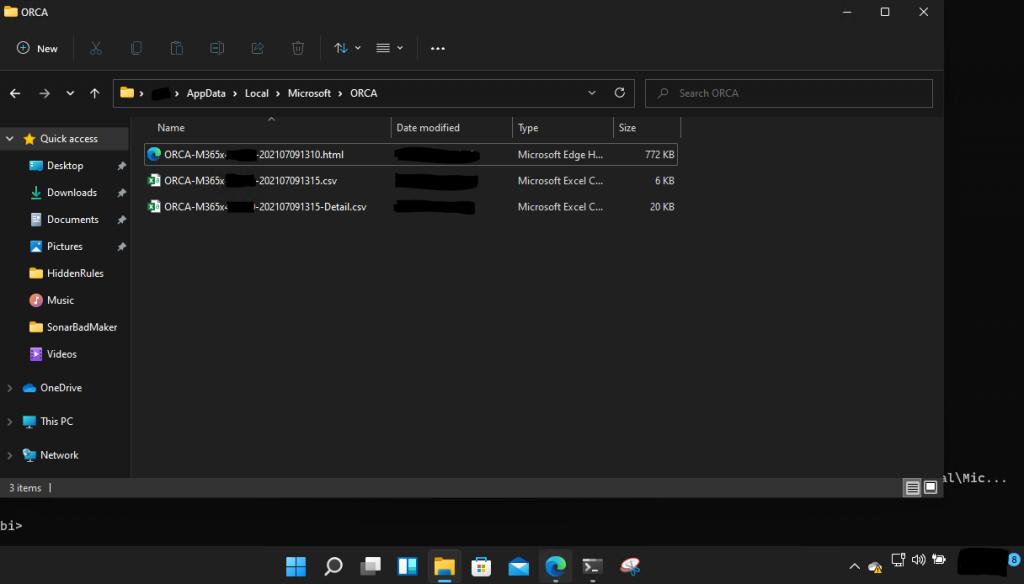Open Videos in Quick access
1024x584 pixels.
[61, 354]
